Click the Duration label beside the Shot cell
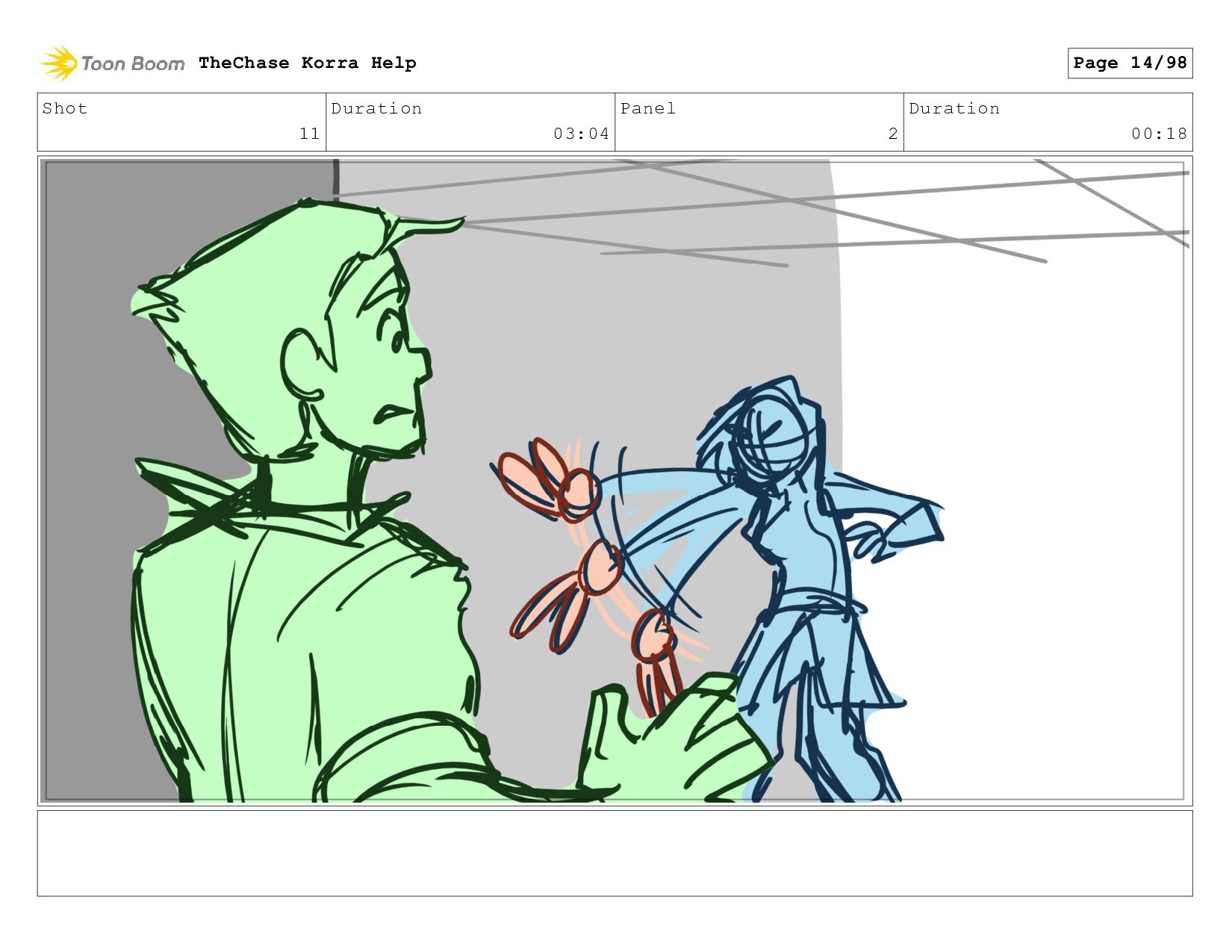 [x=376, y=108]
